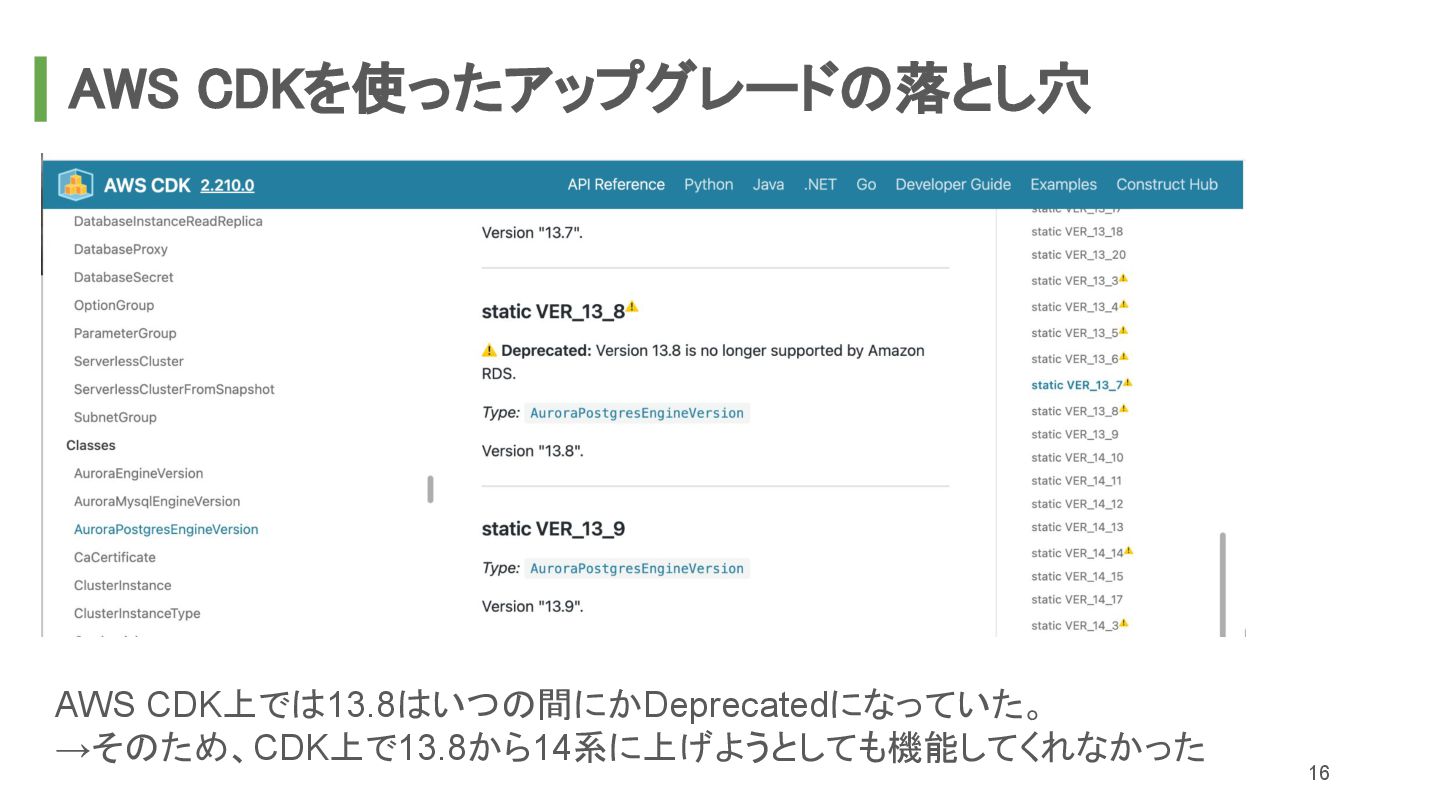Open Examples from the top navigation
1440x810 pixels.
pos(1063,184)
